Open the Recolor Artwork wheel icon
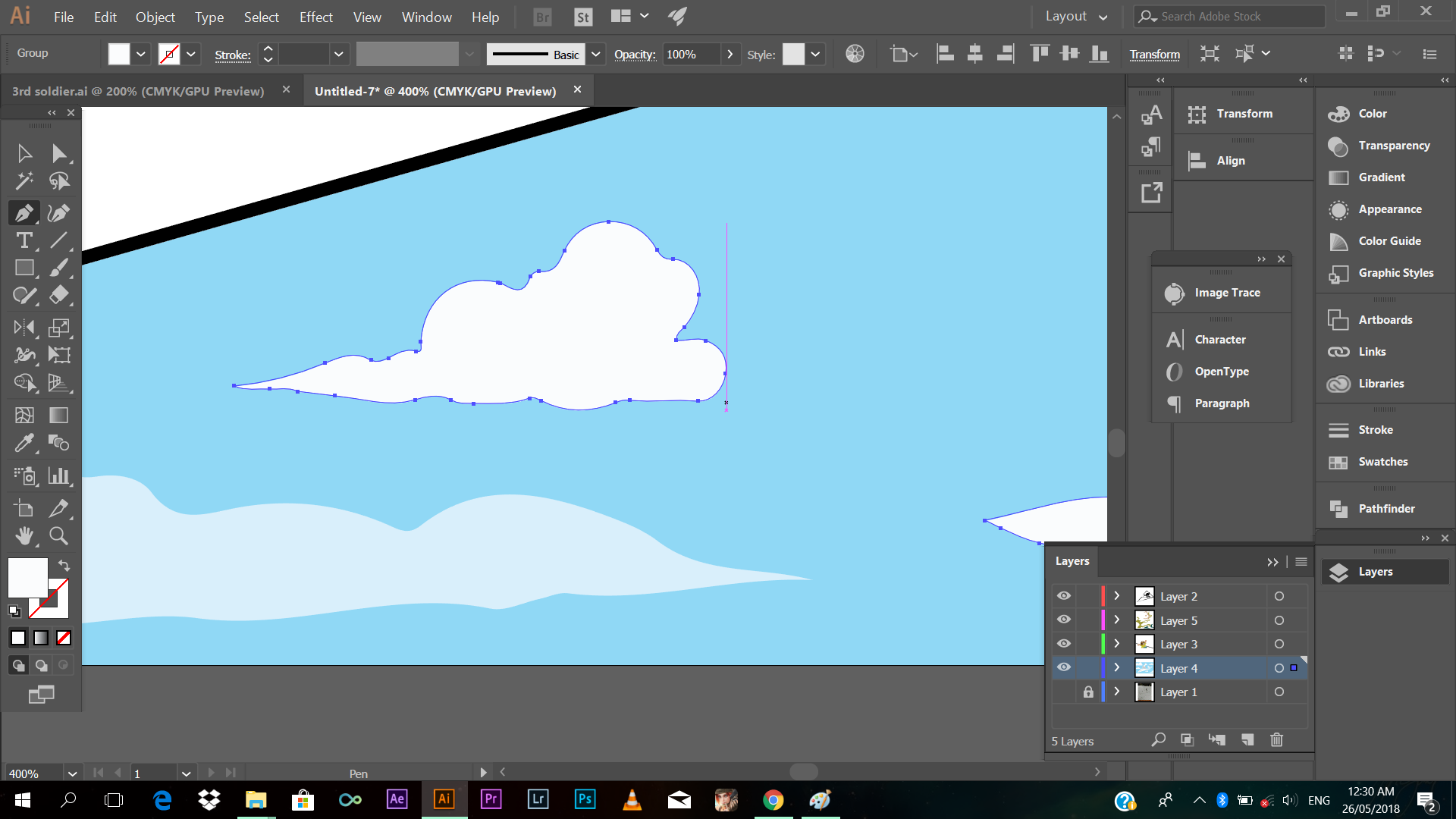 click(855, 54)
